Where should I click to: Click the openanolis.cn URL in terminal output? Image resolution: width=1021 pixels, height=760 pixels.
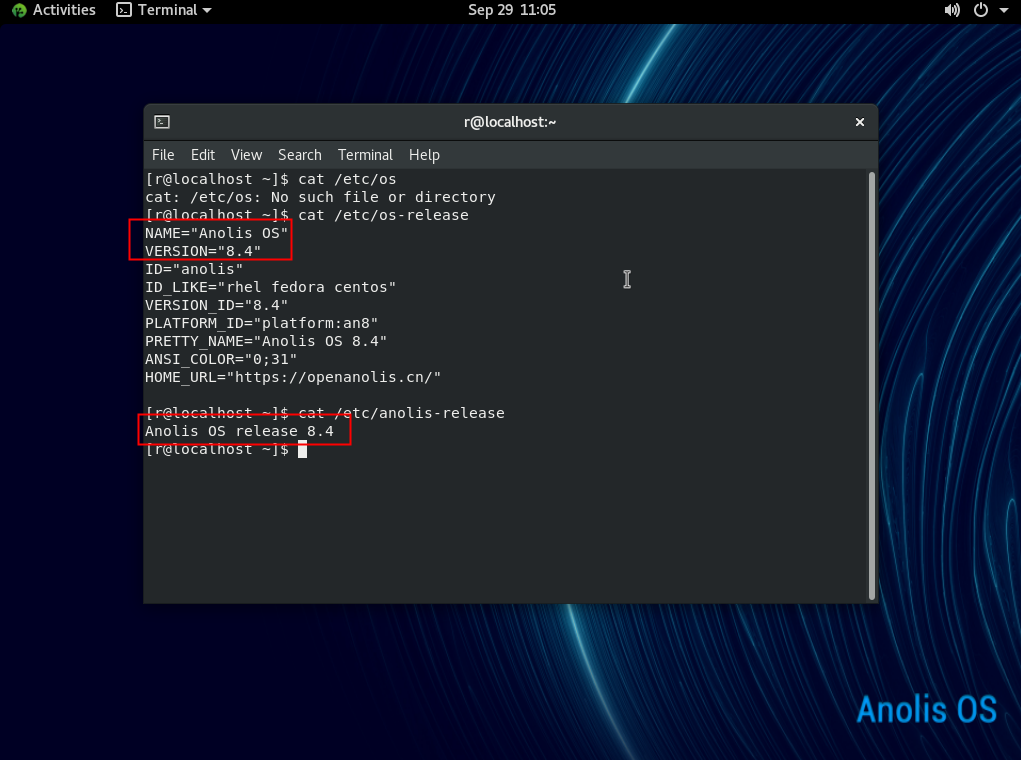[336, 377]
